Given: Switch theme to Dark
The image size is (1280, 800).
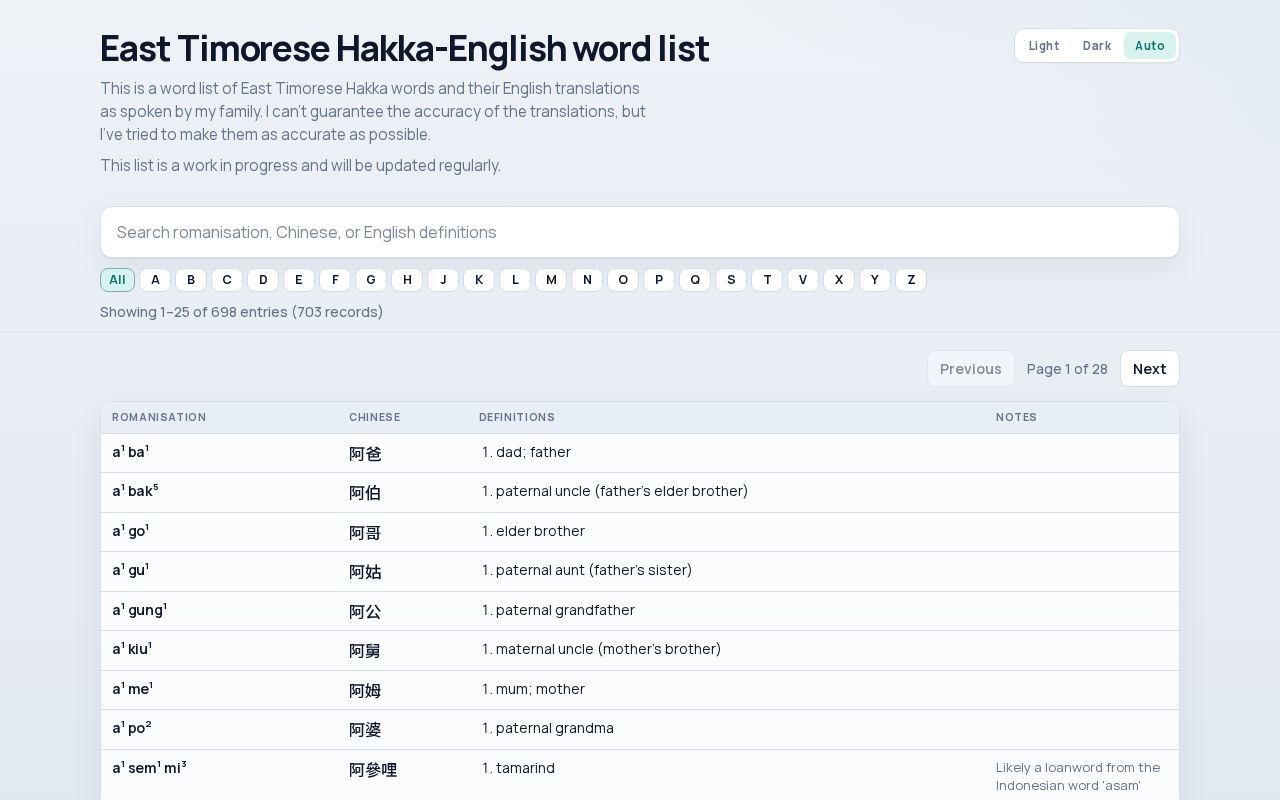Looking at the screenshot, I should (x=1097, y=46).
